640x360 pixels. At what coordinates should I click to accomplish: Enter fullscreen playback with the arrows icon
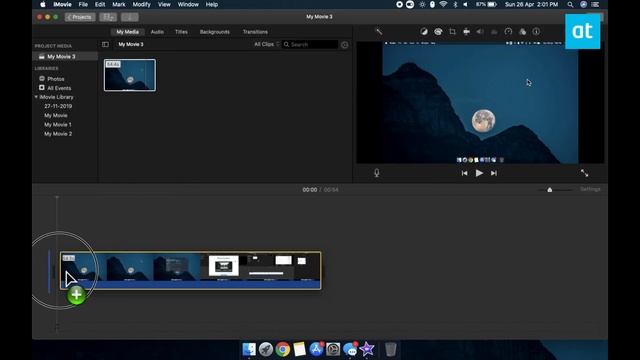coord(584,173)
